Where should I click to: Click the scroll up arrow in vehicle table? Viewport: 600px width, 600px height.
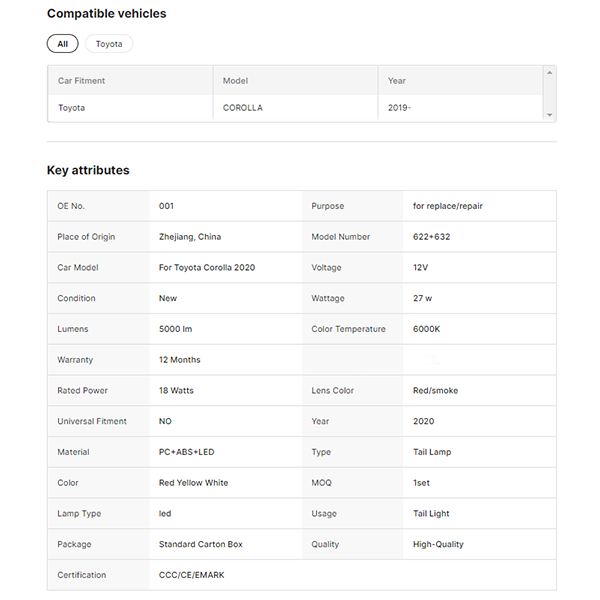click(x=549, y=72)
